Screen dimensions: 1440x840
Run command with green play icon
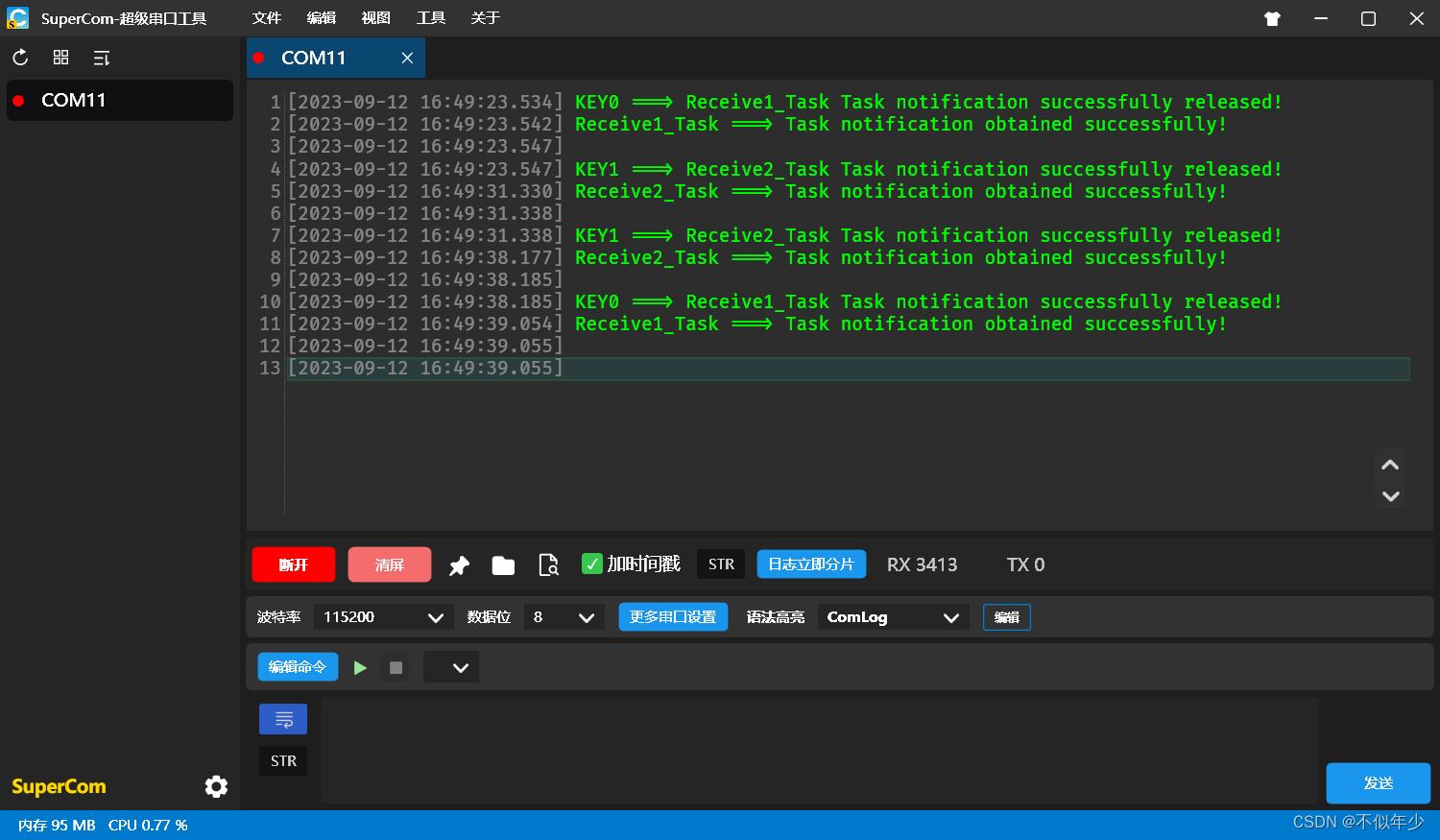coord(360,667)
